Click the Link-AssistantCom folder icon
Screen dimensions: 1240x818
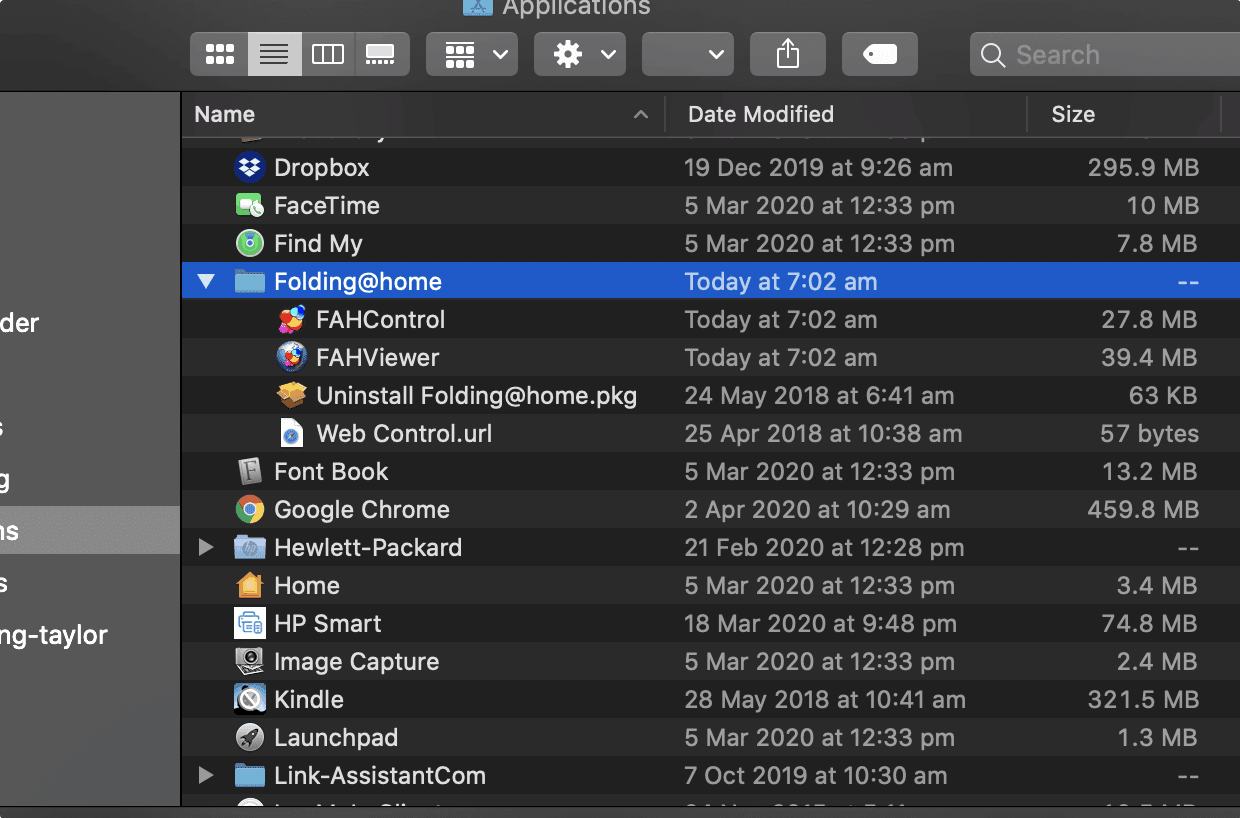pos(249,775)
